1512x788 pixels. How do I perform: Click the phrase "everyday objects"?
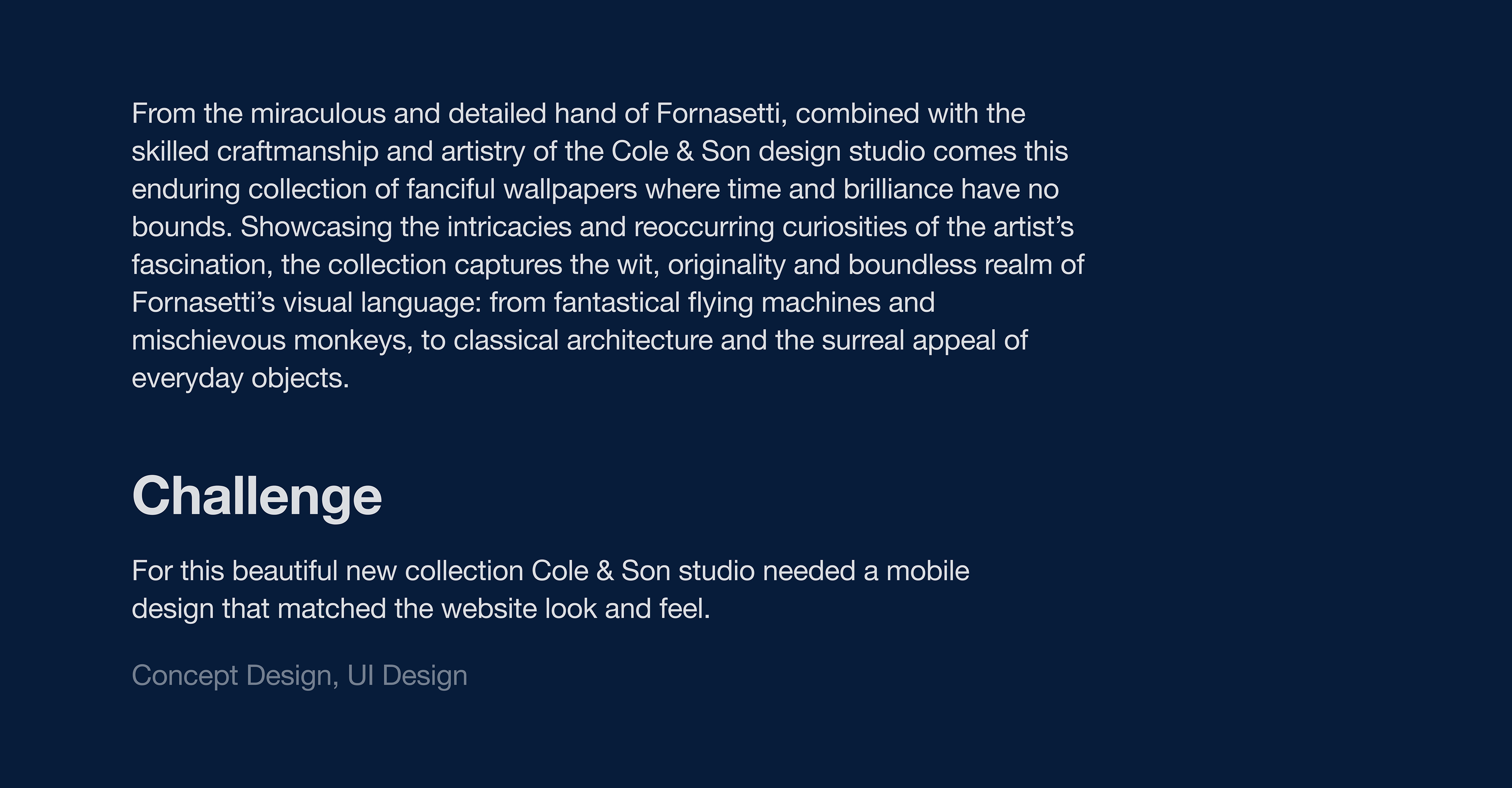click(x=240, y=379)
